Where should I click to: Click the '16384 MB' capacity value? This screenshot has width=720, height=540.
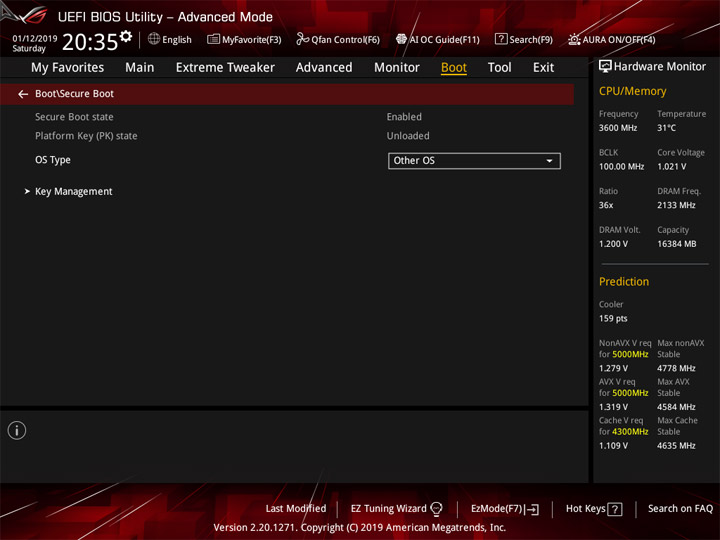click(x=676, y=244)
